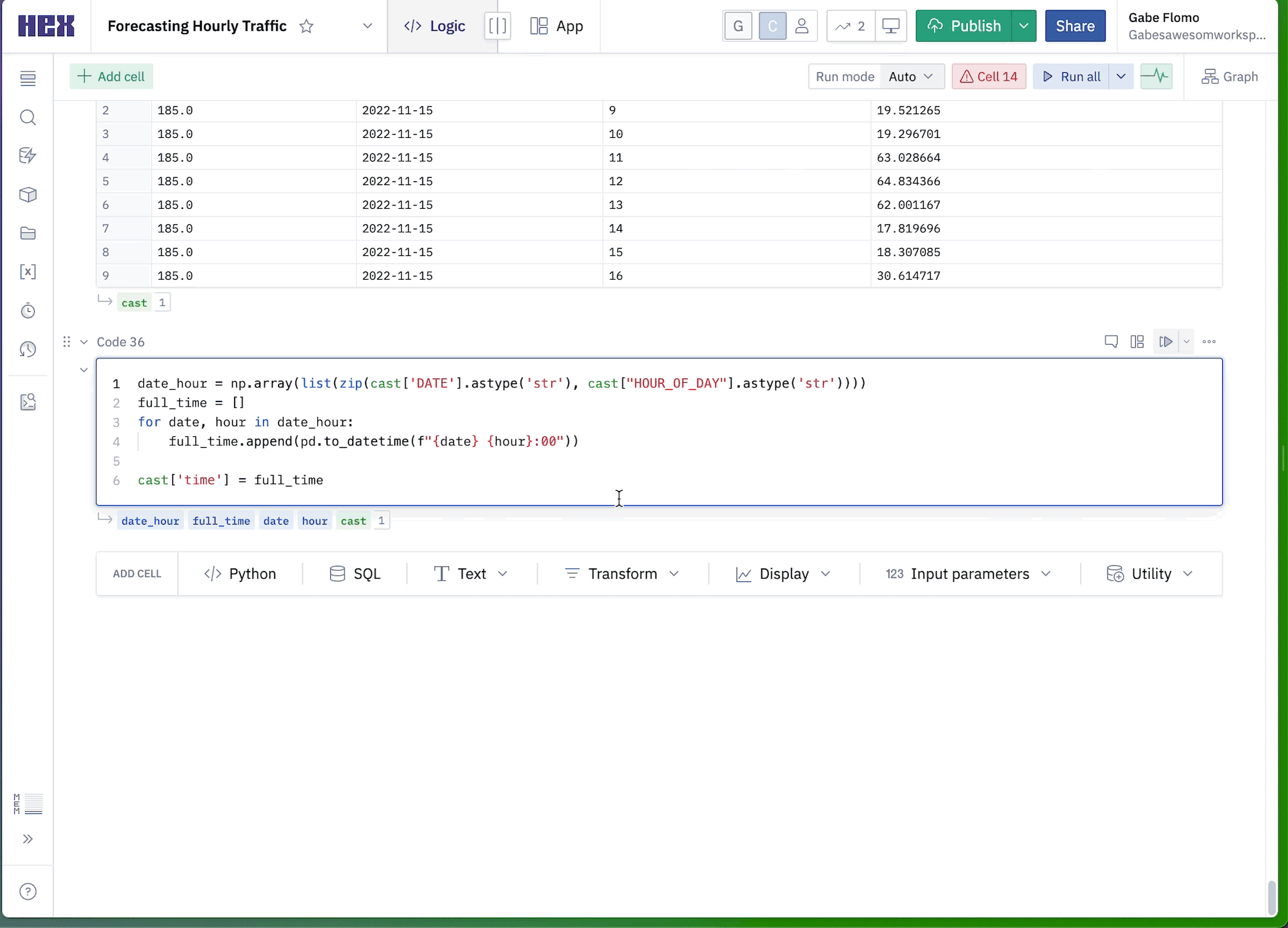Click the comment icon on Code 36
Viewport: 1288px width, 928px height.
[x=1111, y=342]
